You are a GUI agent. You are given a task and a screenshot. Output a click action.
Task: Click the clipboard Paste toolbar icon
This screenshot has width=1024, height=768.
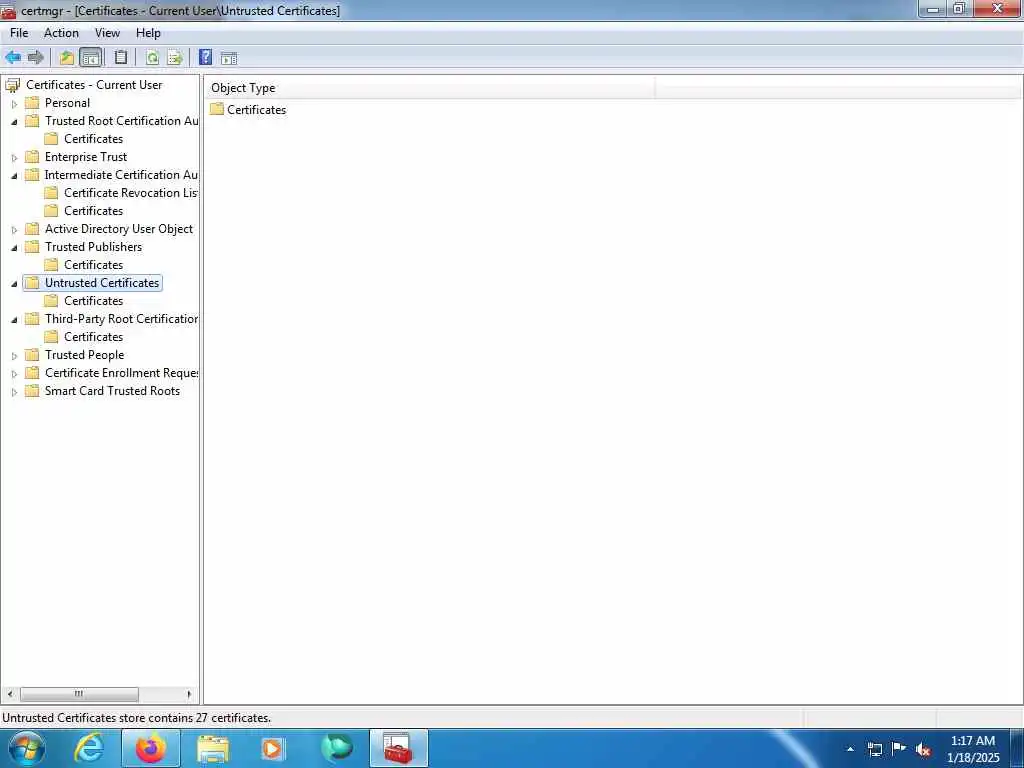121,57
